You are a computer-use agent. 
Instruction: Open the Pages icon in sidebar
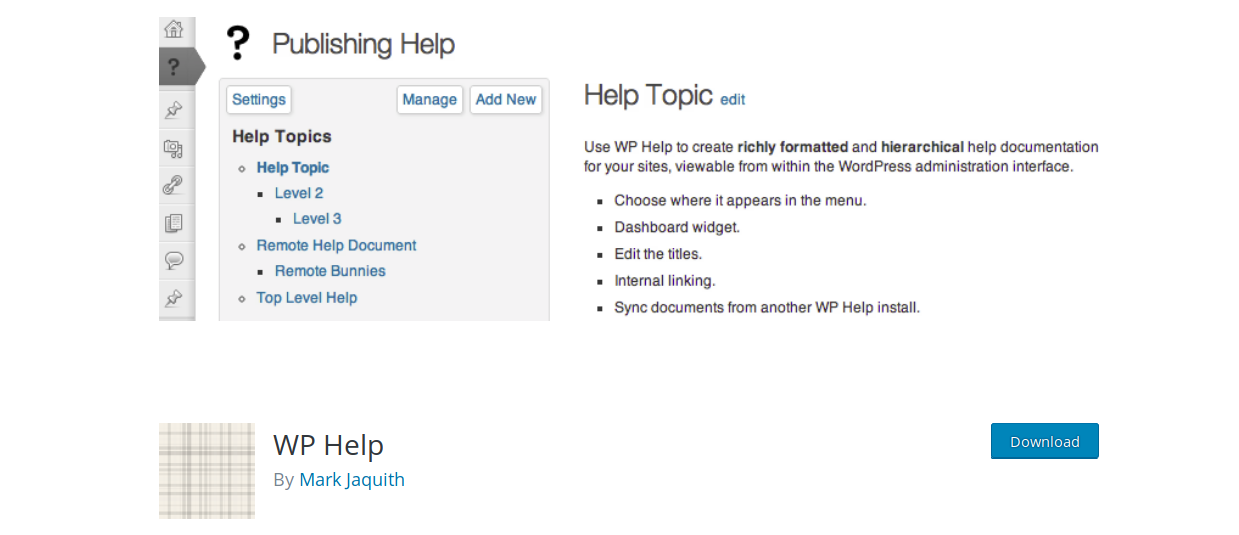coord(174,223)
